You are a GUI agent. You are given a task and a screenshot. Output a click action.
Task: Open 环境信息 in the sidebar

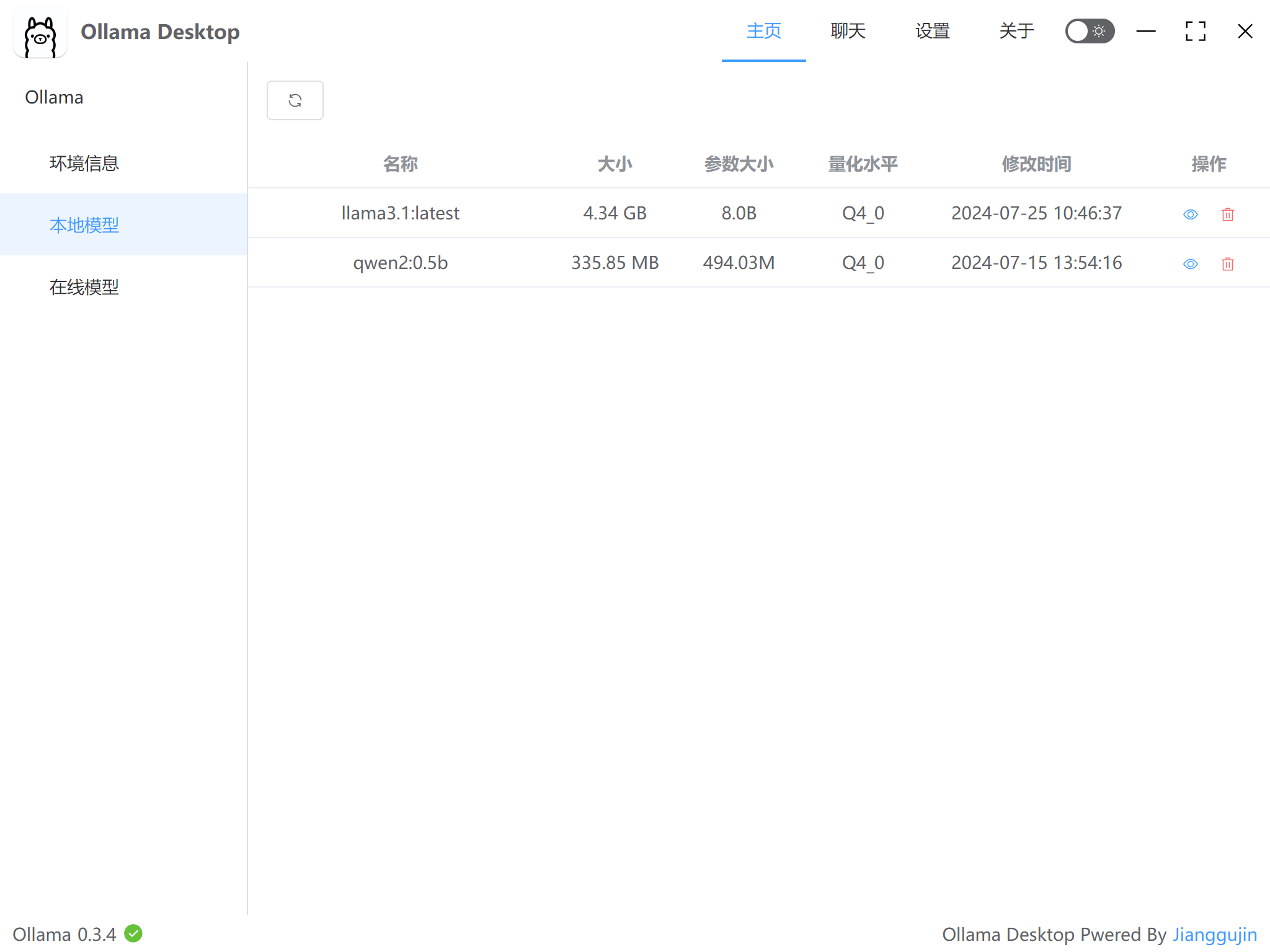(84, 163)
